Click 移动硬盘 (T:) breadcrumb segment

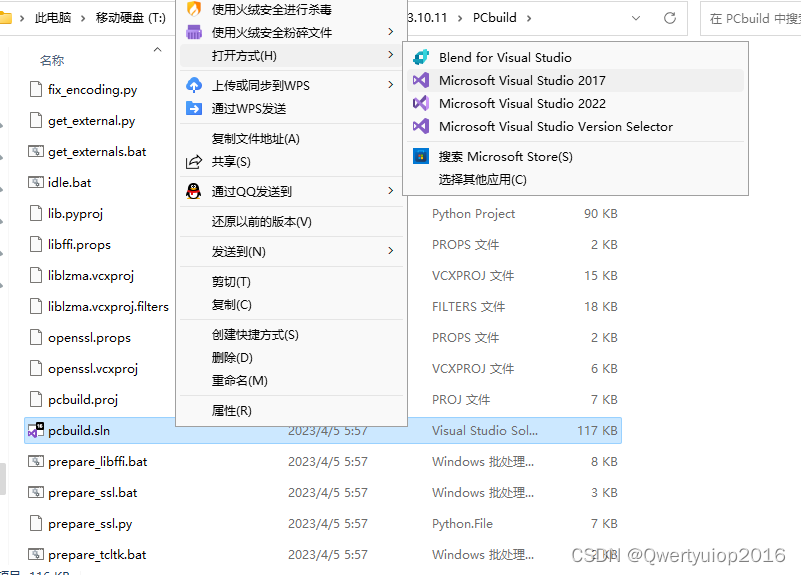click(x=130, y=18)
